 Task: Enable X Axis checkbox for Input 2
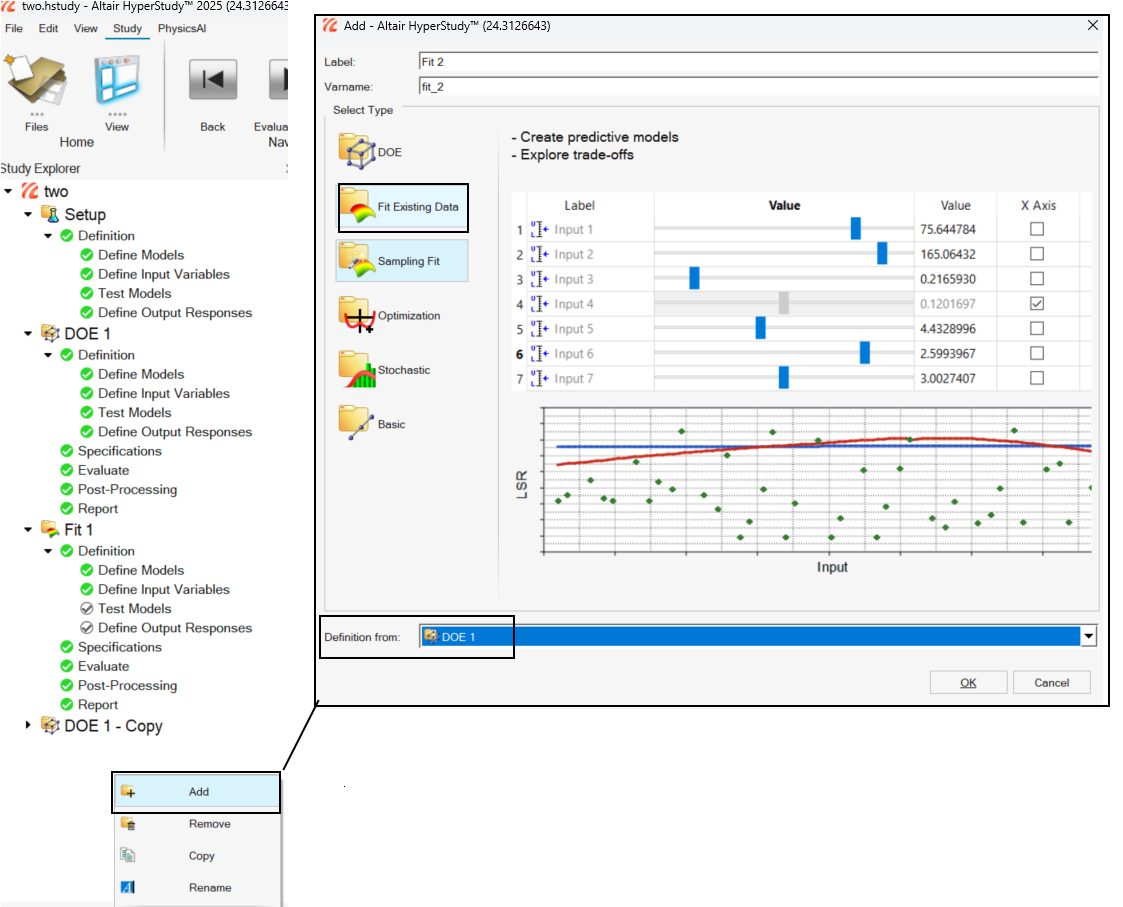tap(1036, 254)
